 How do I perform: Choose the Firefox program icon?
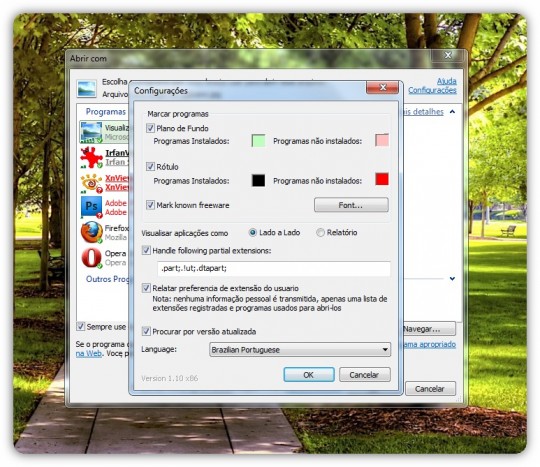point(92,232)
